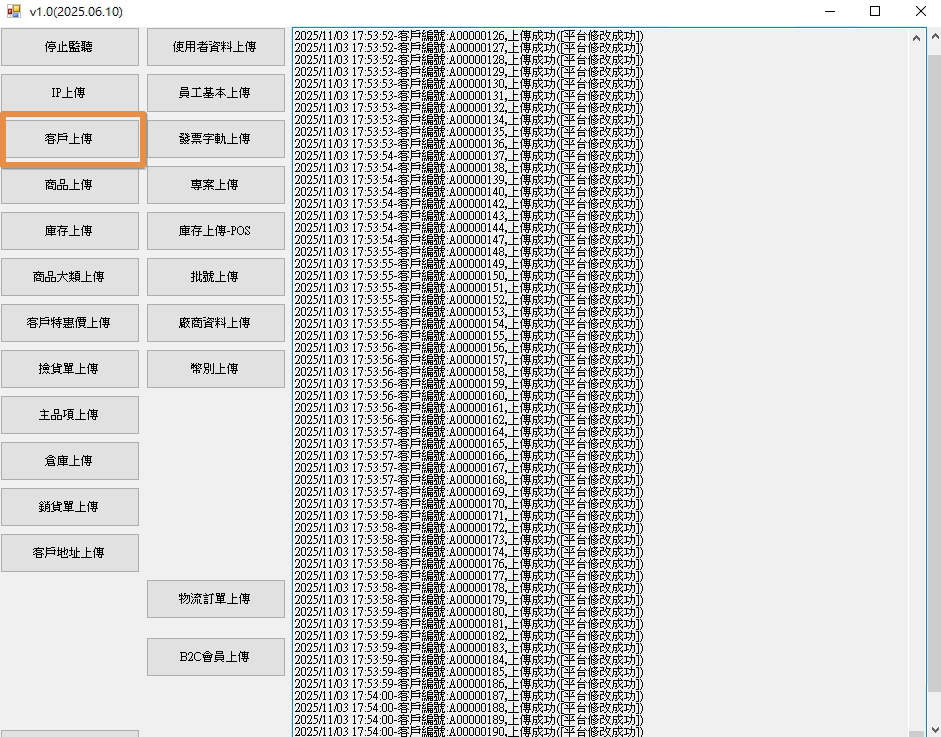Click log line for customer A00000150
Screen dimensions: 941x737
tap(470, 276)
